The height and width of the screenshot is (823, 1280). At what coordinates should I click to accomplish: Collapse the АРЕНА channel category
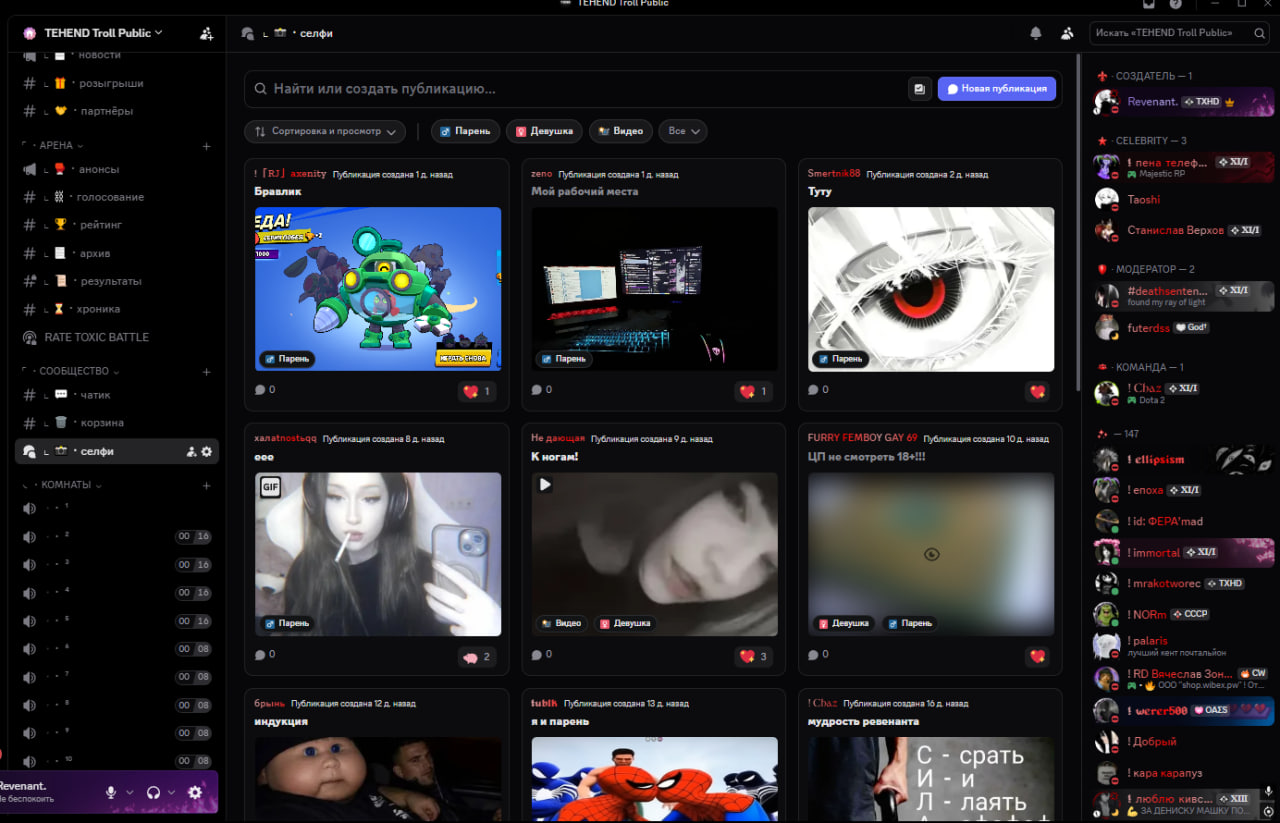point(60,146)
